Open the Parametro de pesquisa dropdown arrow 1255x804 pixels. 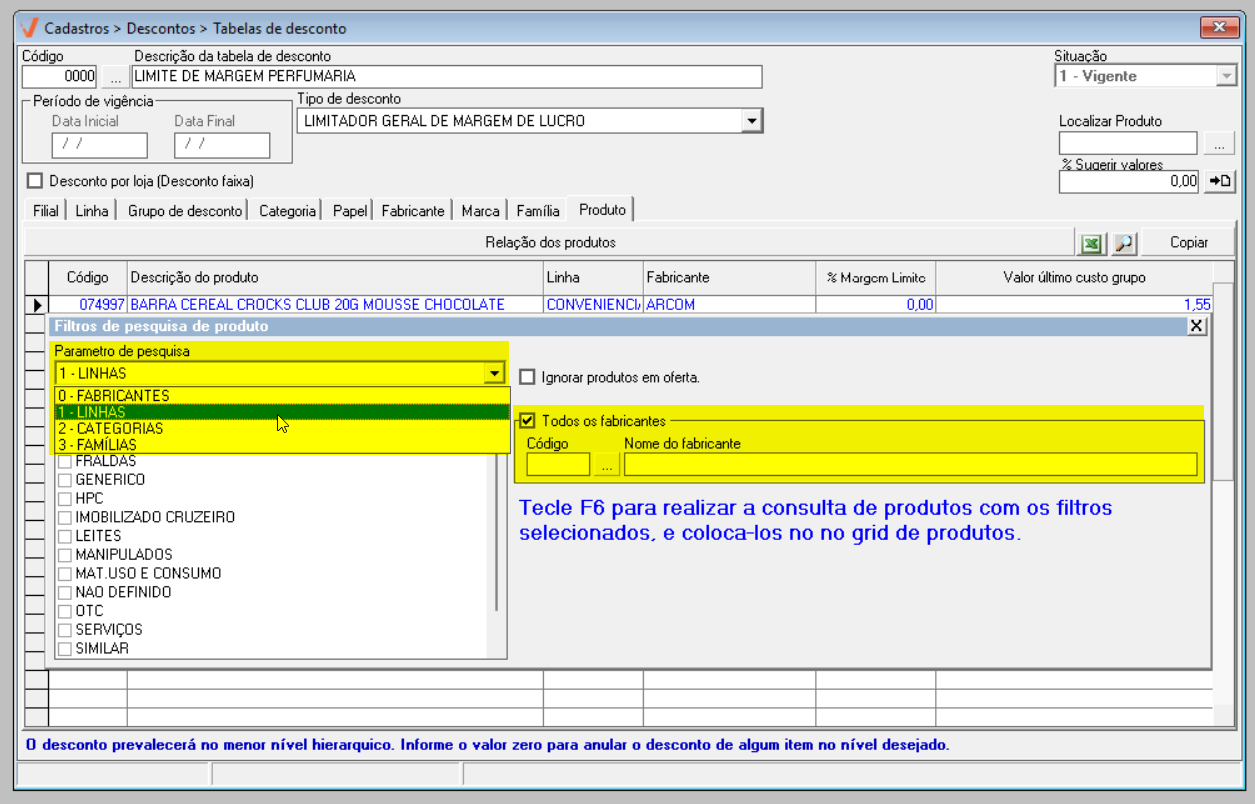coord(493,374)
